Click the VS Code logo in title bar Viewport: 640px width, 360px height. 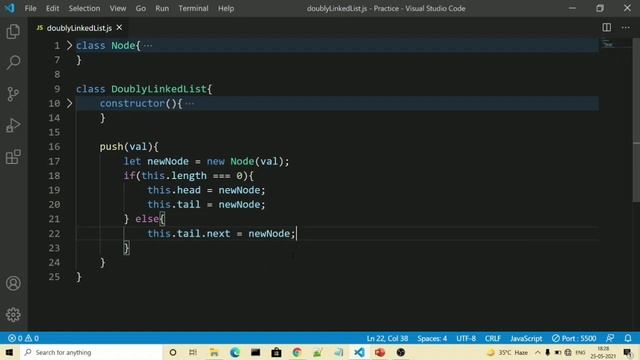point(10,8)
